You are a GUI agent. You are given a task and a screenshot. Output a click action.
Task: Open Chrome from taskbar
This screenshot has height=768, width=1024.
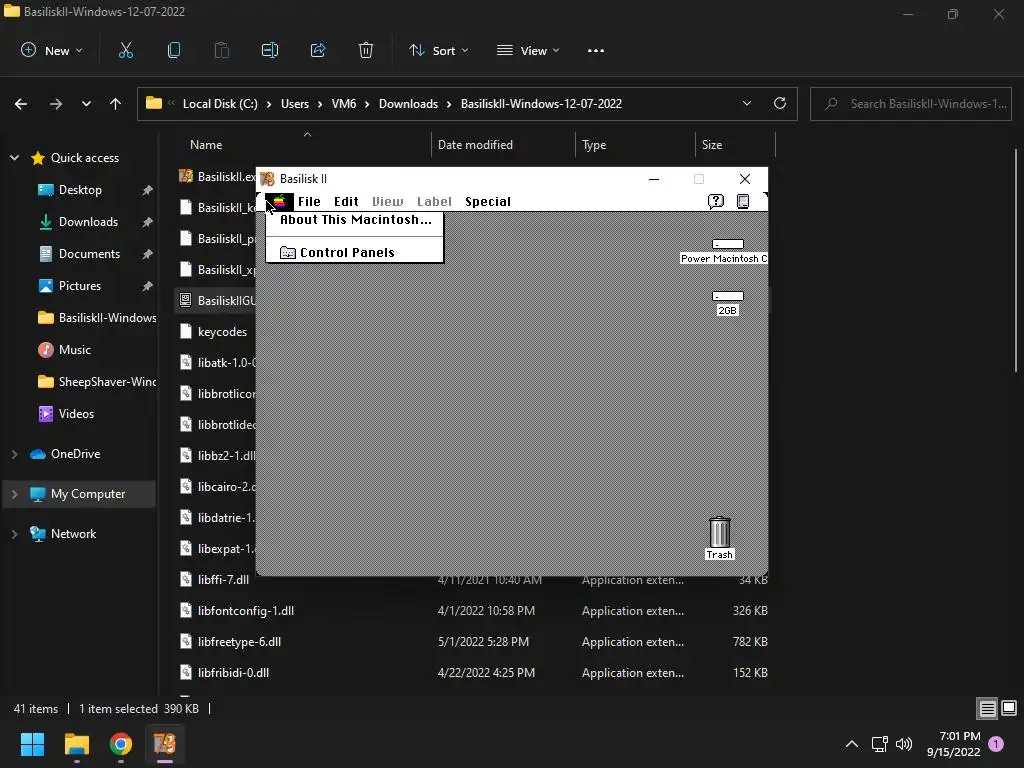pos(121,744)
